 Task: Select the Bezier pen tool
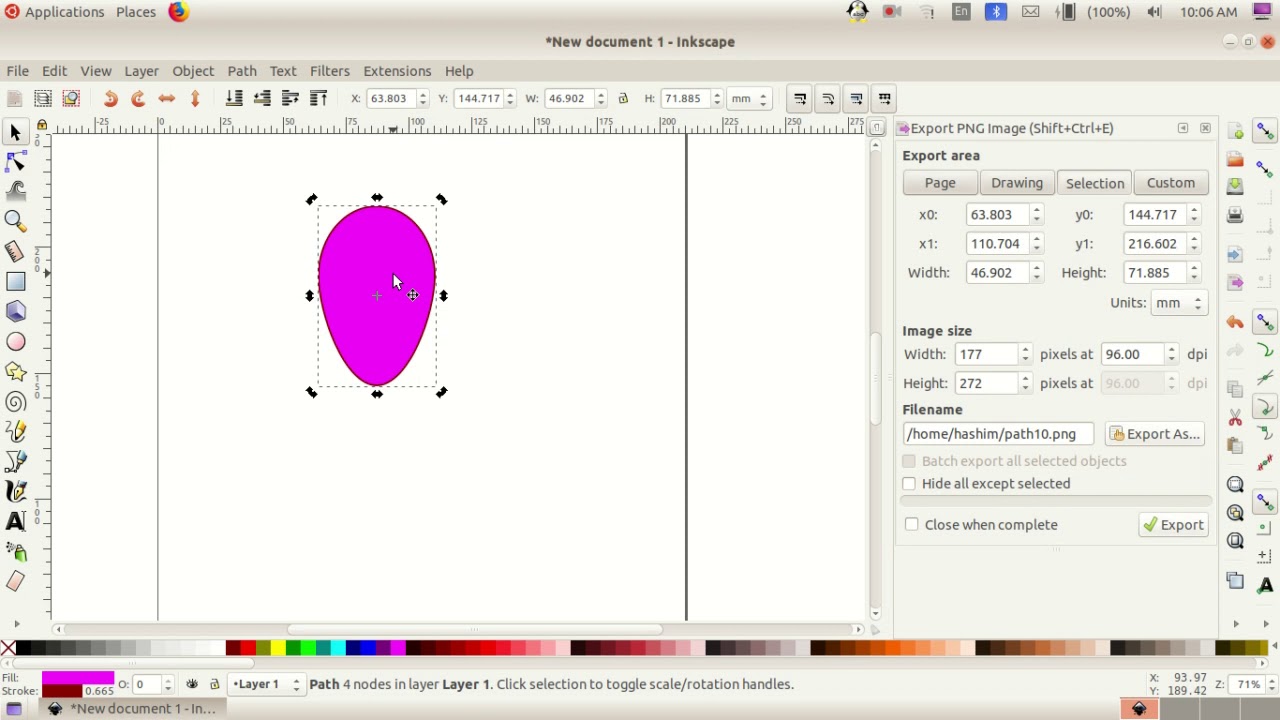pyautogui.click(x=15, y=462)
